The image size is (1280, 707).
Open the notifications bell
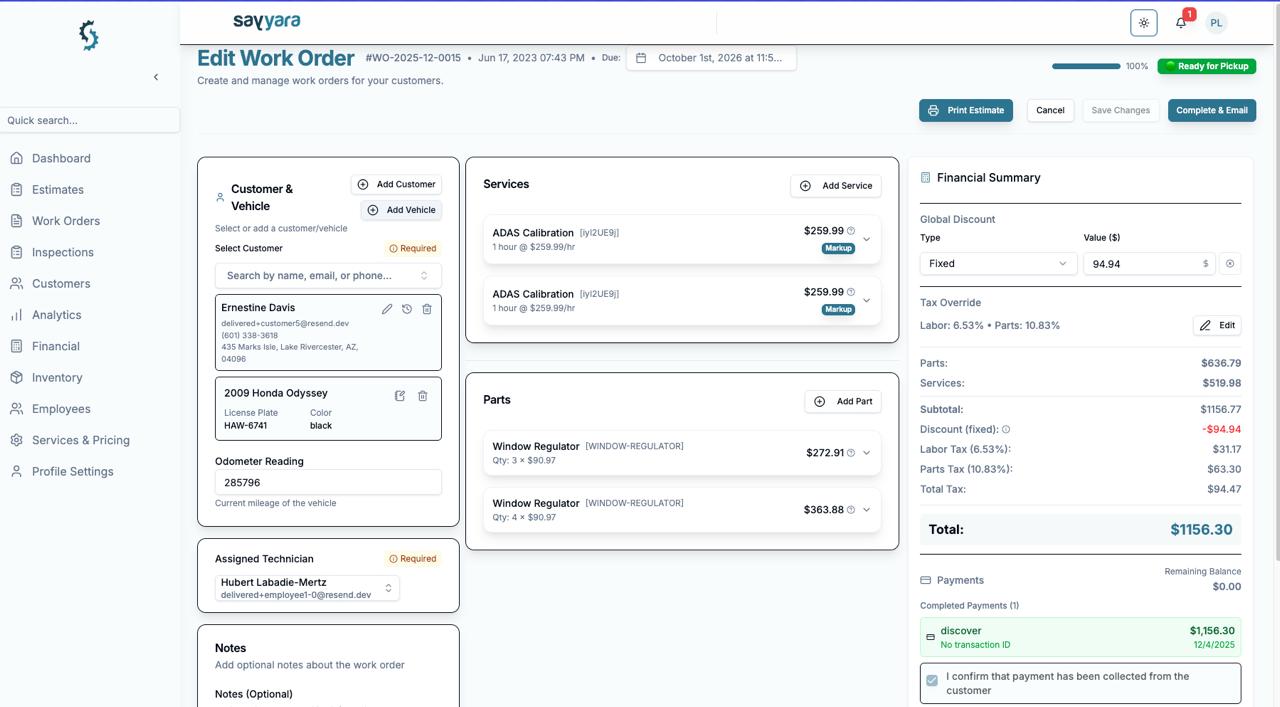tap(1181, 23)
